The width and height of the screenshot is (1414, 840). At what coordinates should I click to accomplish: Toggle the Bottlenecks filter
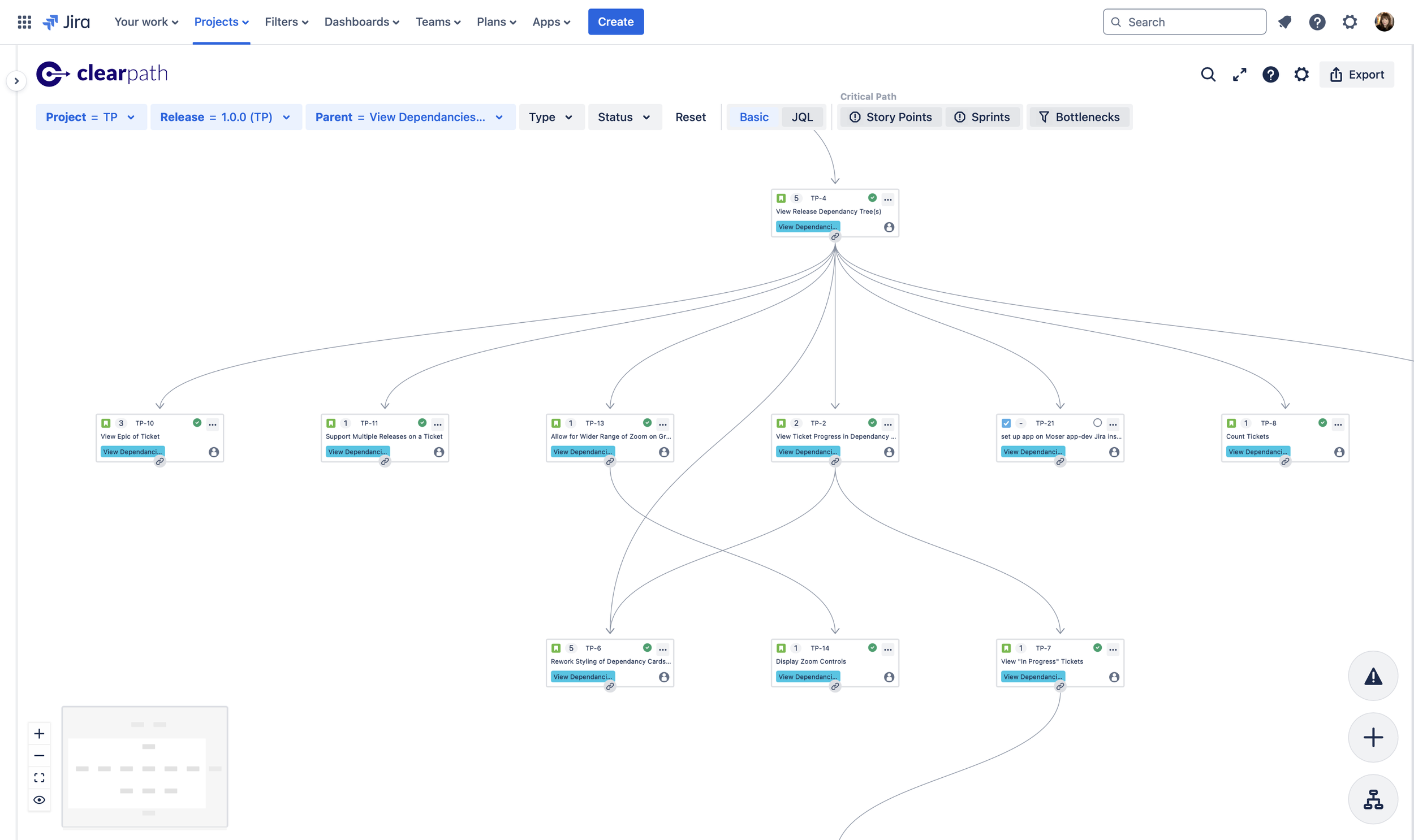tap(1079, 117)
